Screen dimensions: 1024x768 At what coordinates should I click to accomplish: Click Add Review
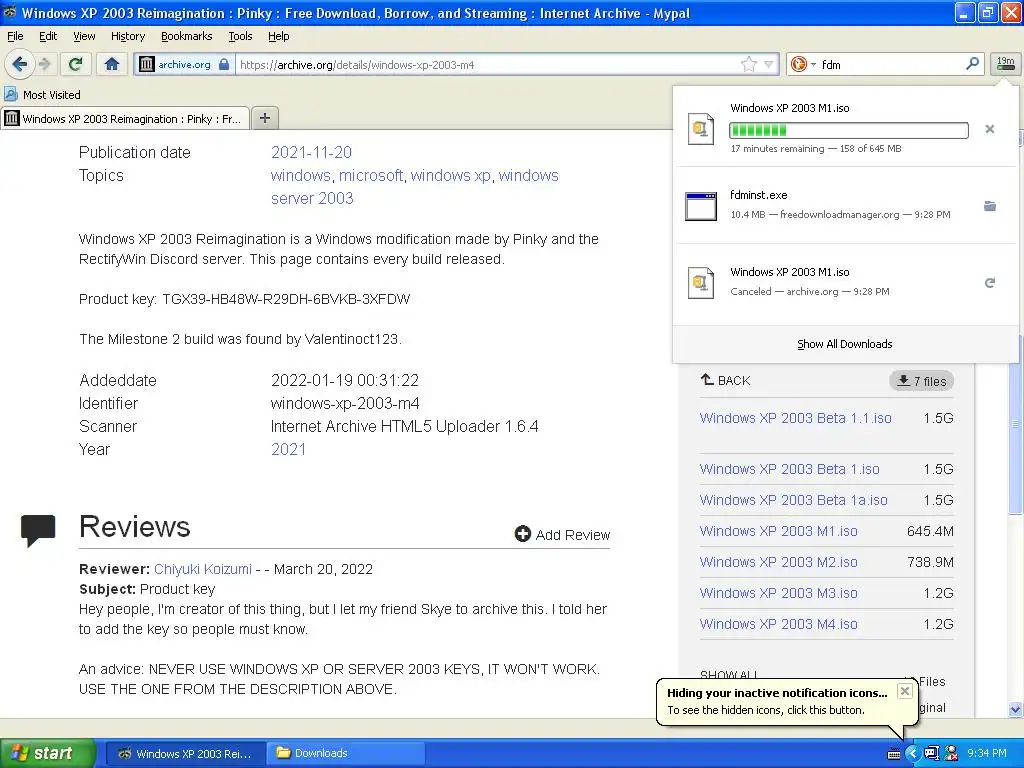point(562,535)
